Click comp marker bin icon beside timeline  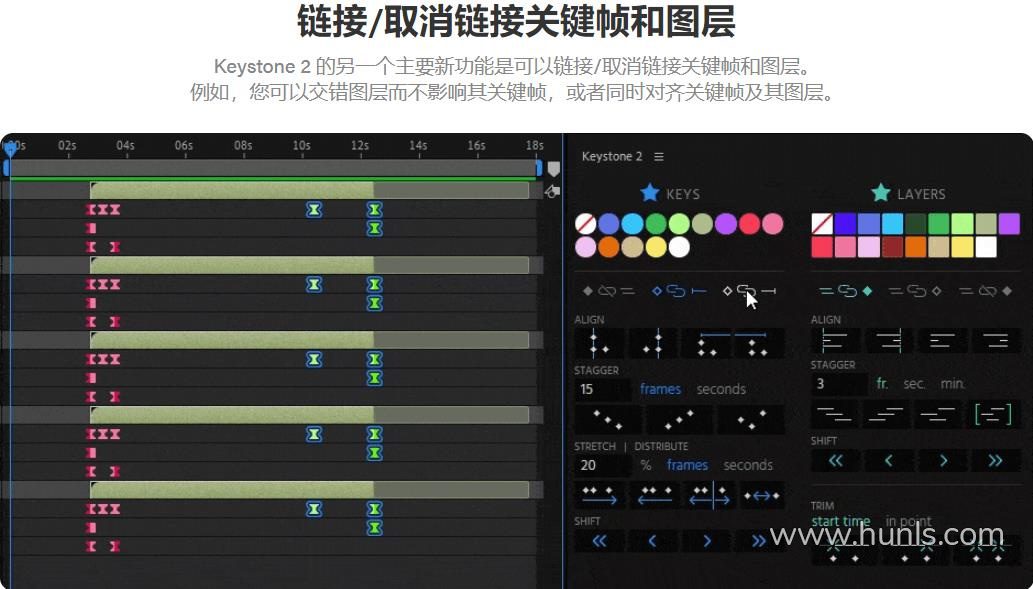(x=553, y=169)
